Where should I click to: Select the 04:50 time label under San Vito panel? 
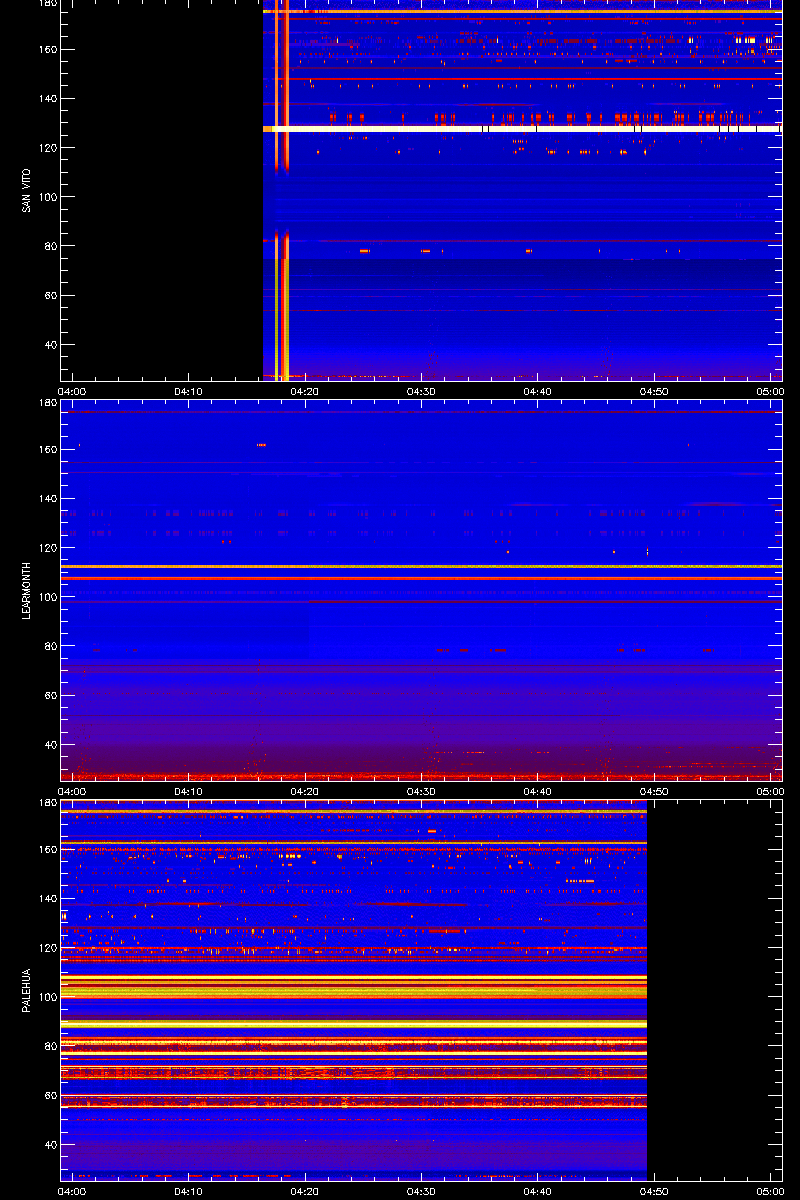point(655,391)
